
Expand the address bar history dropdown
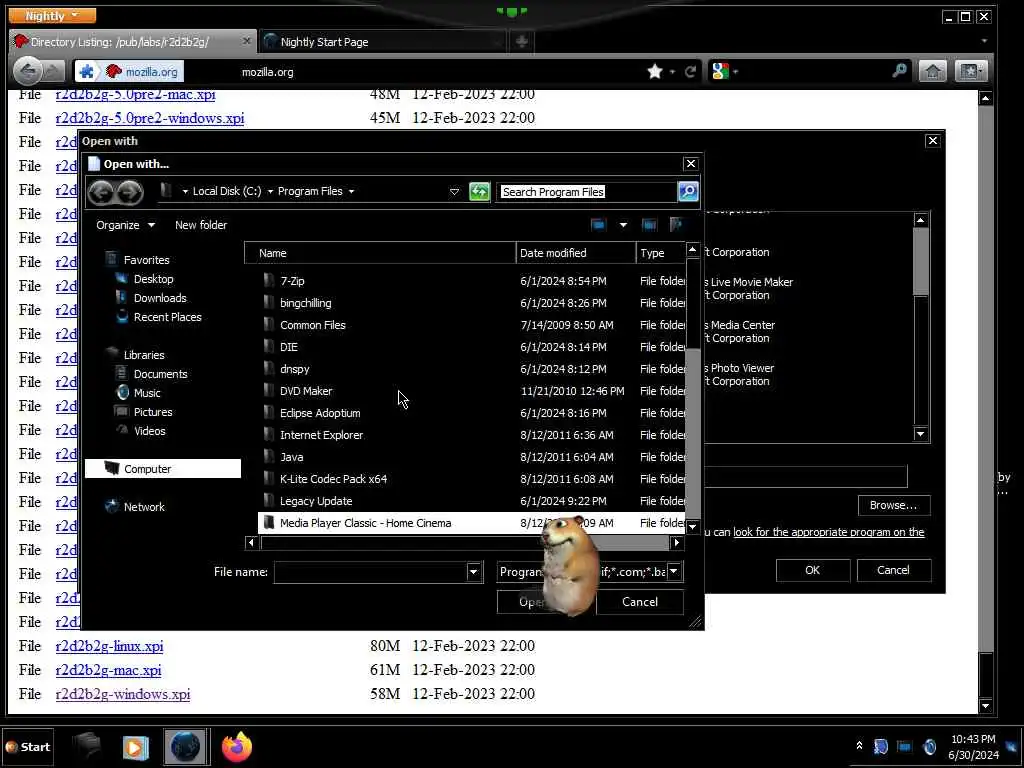(x=454, y=191)
